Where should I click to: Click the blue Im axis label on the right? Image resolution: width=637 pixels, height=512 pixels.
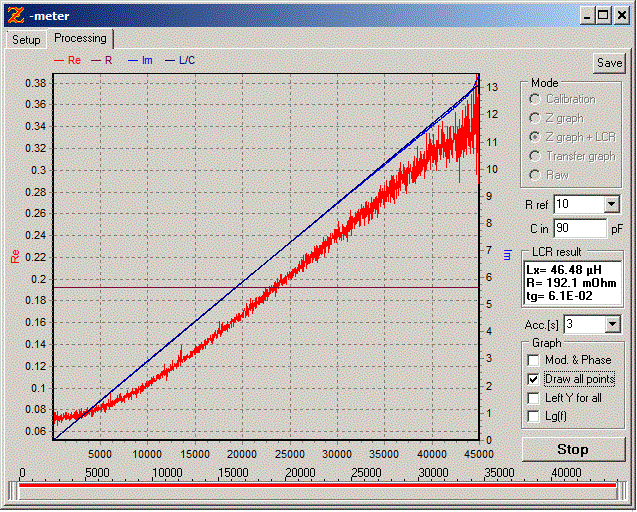point(507,255)
